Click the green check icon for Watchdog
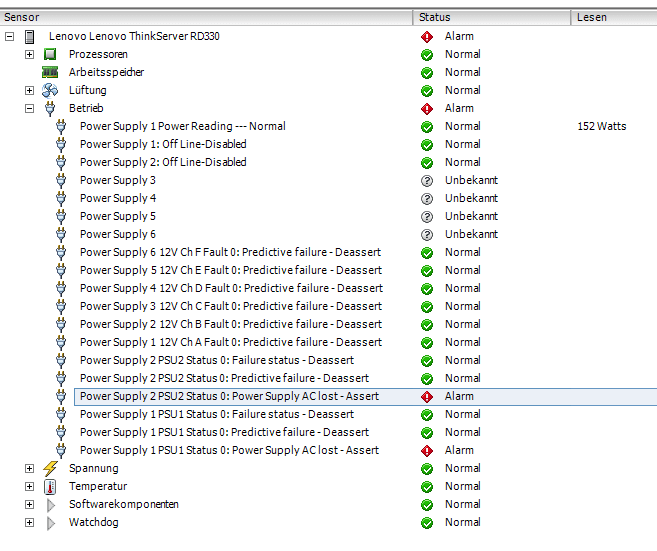The image size is (657, 551). click(x=427, y=523)
